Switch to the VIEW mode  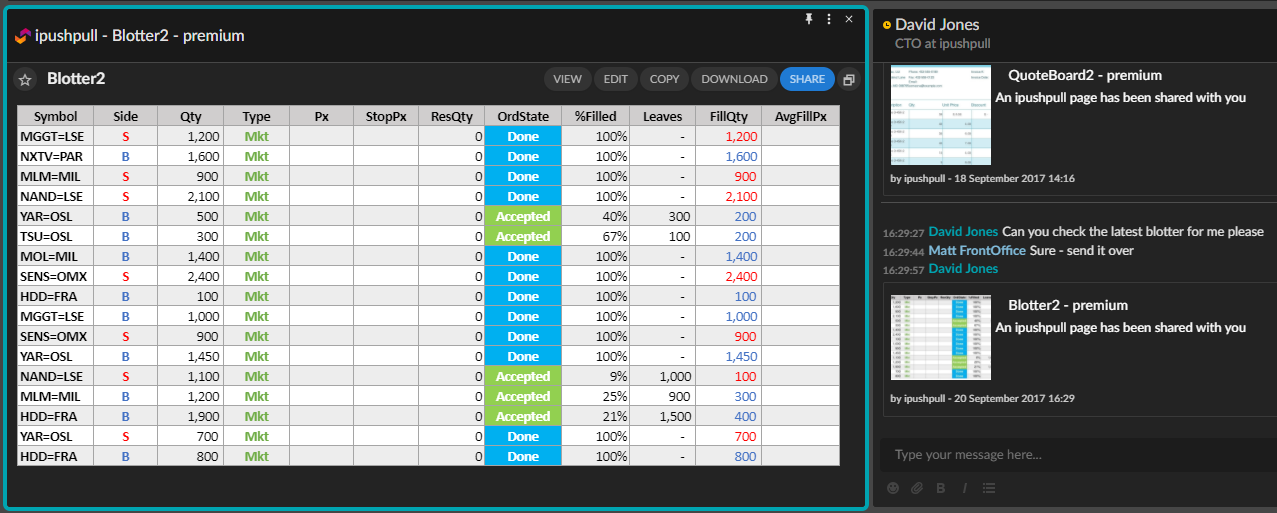567,79
